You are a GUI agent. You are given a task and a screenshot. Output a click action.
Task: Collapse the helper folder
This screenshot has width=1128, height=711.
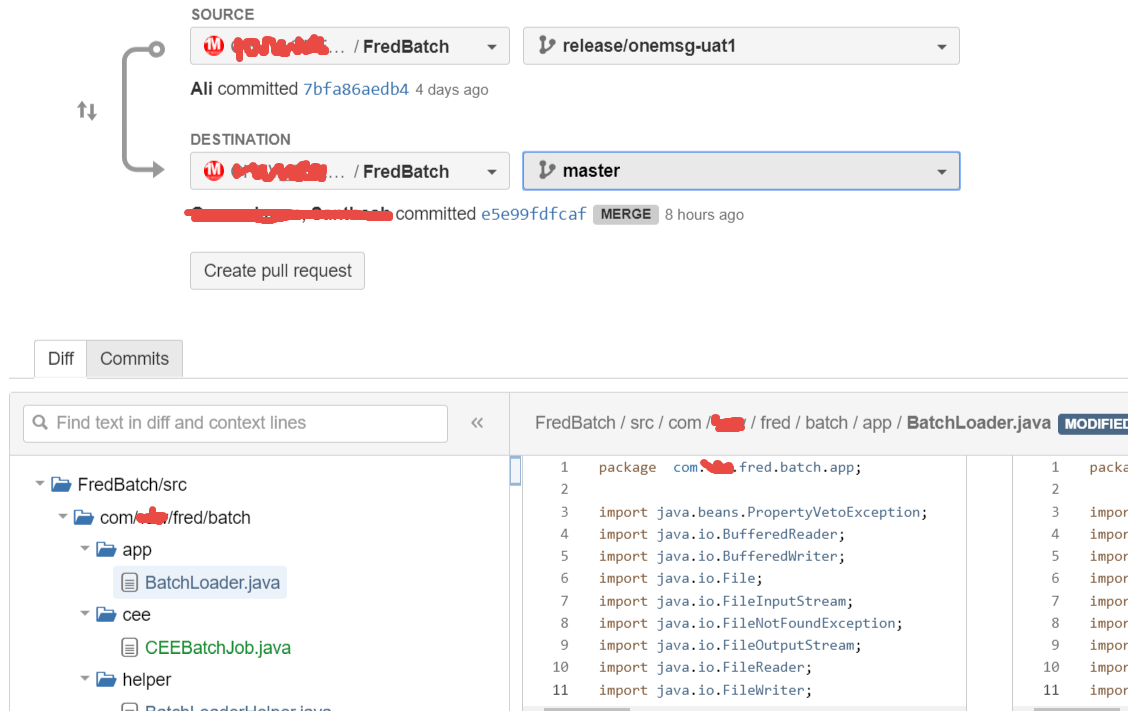pos(85,678)
